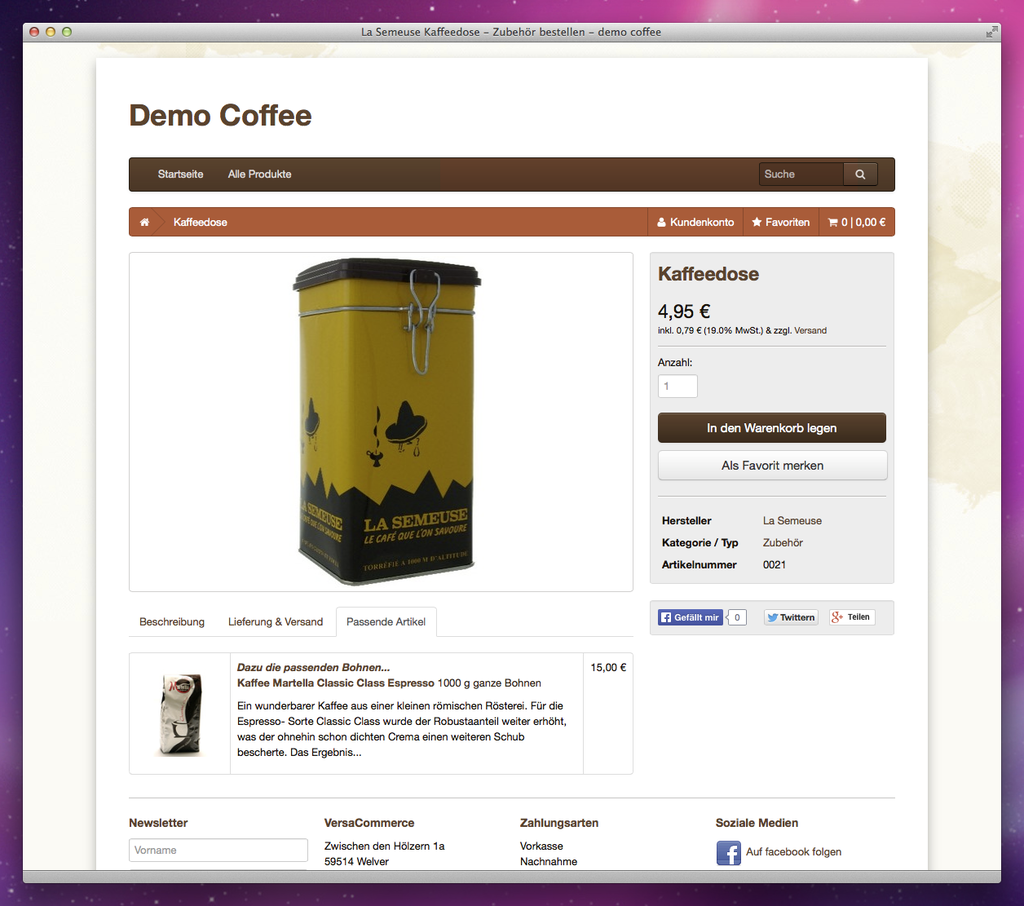Toggle fullscreen with the window's top-right arrows icon
1024x906 pixels.
[x=992, y=31]
